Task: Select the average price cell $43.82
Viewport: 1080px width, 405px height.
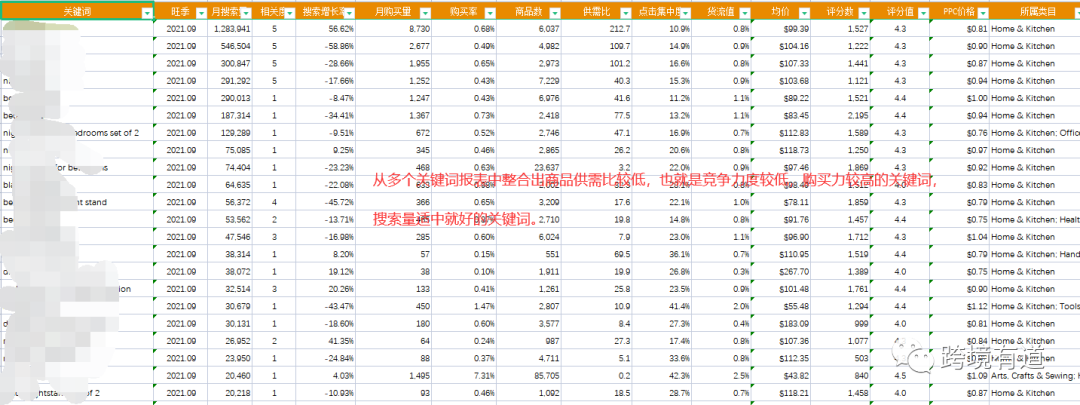Action: (x=781, y=375)
